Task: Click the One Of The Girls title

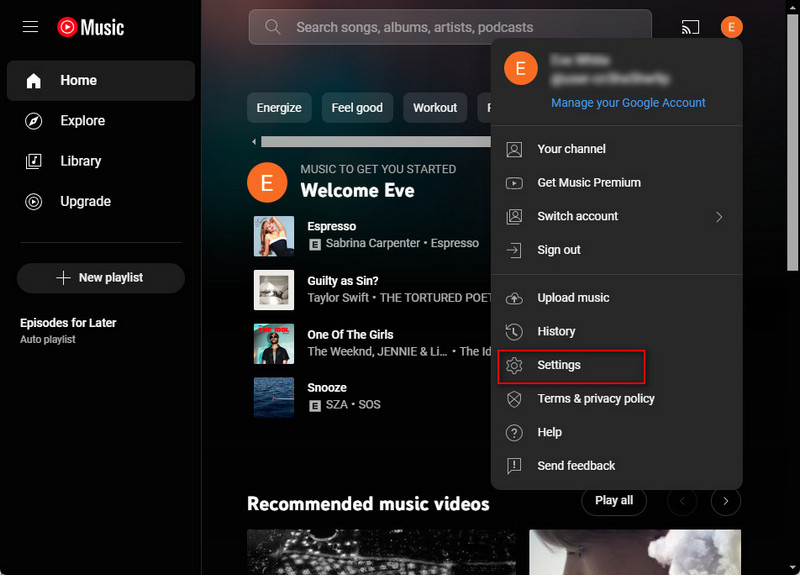Action: coord(350,335)
